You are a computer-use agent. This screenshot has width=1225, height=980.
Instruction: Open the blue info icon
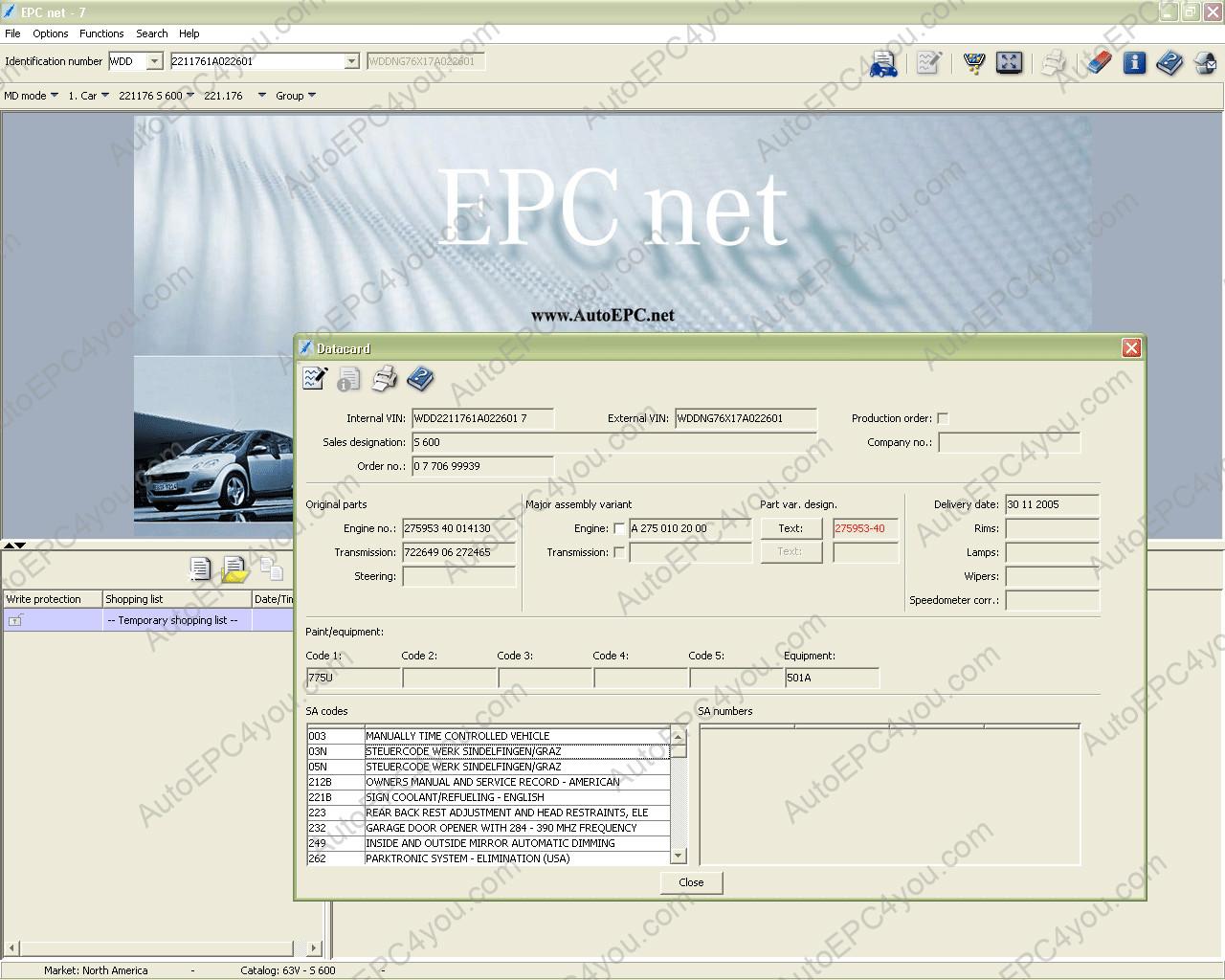[1134, 63]
